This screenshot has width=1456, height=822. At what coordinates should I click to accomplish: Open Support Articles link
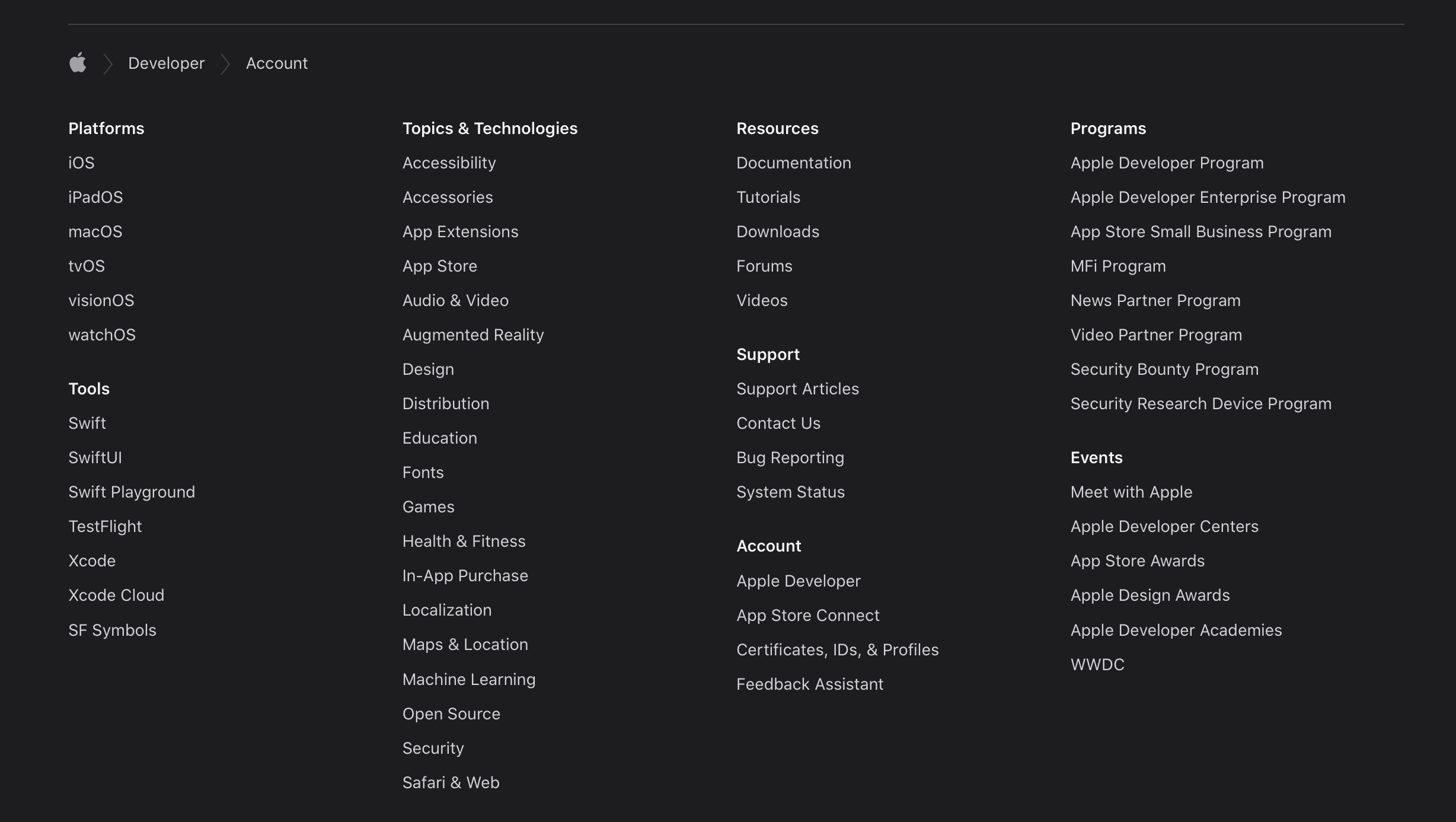pos(797,388)
